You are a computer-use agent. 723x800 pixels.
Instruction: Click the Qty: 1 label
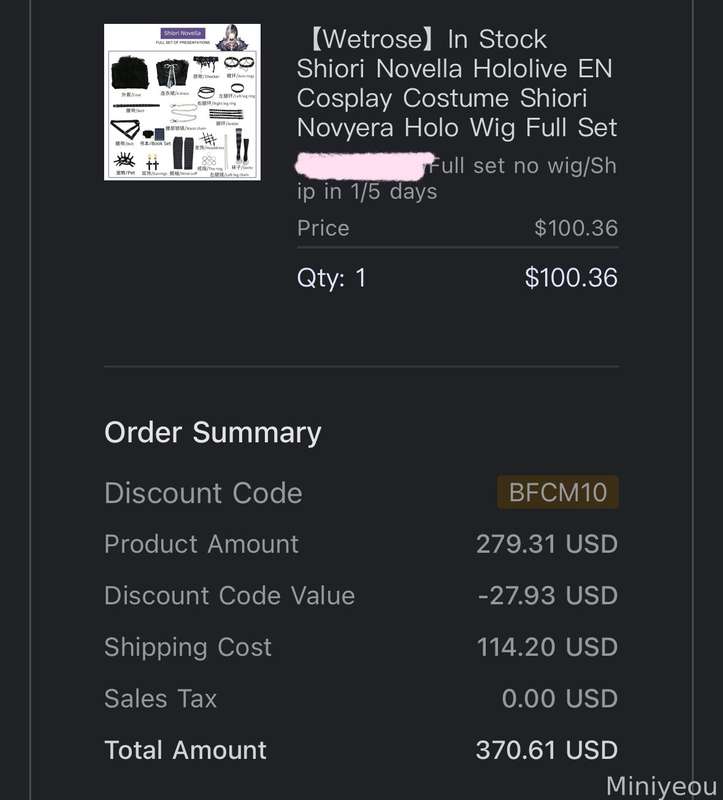[x=332, y=279]
